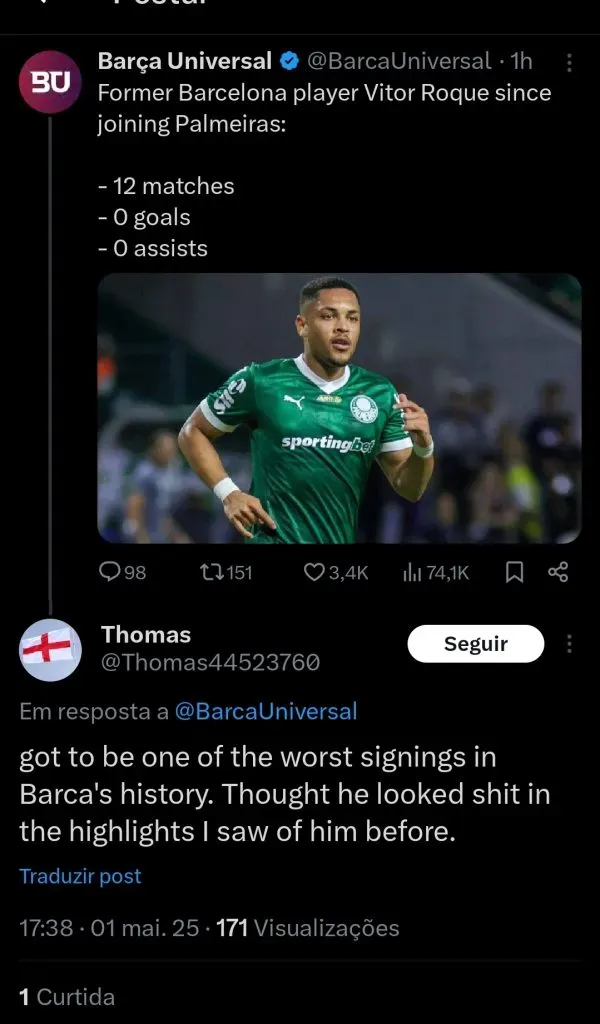This screenshot has width=600, height=1024.
Task: Open the more options menu on Barça Universal's post
Action: (571, 62)
